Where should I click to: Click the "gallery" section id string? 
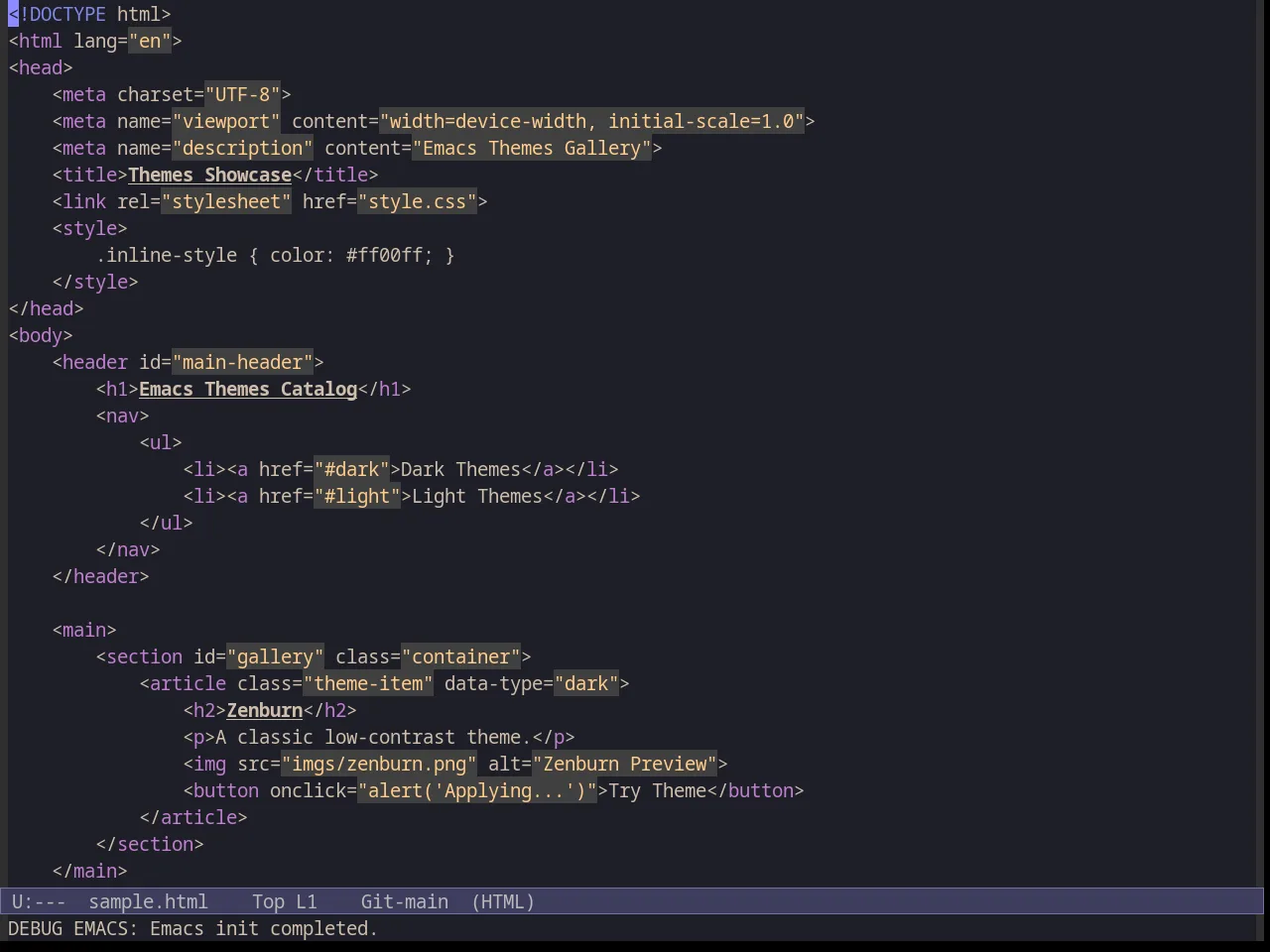click(275, 656)
